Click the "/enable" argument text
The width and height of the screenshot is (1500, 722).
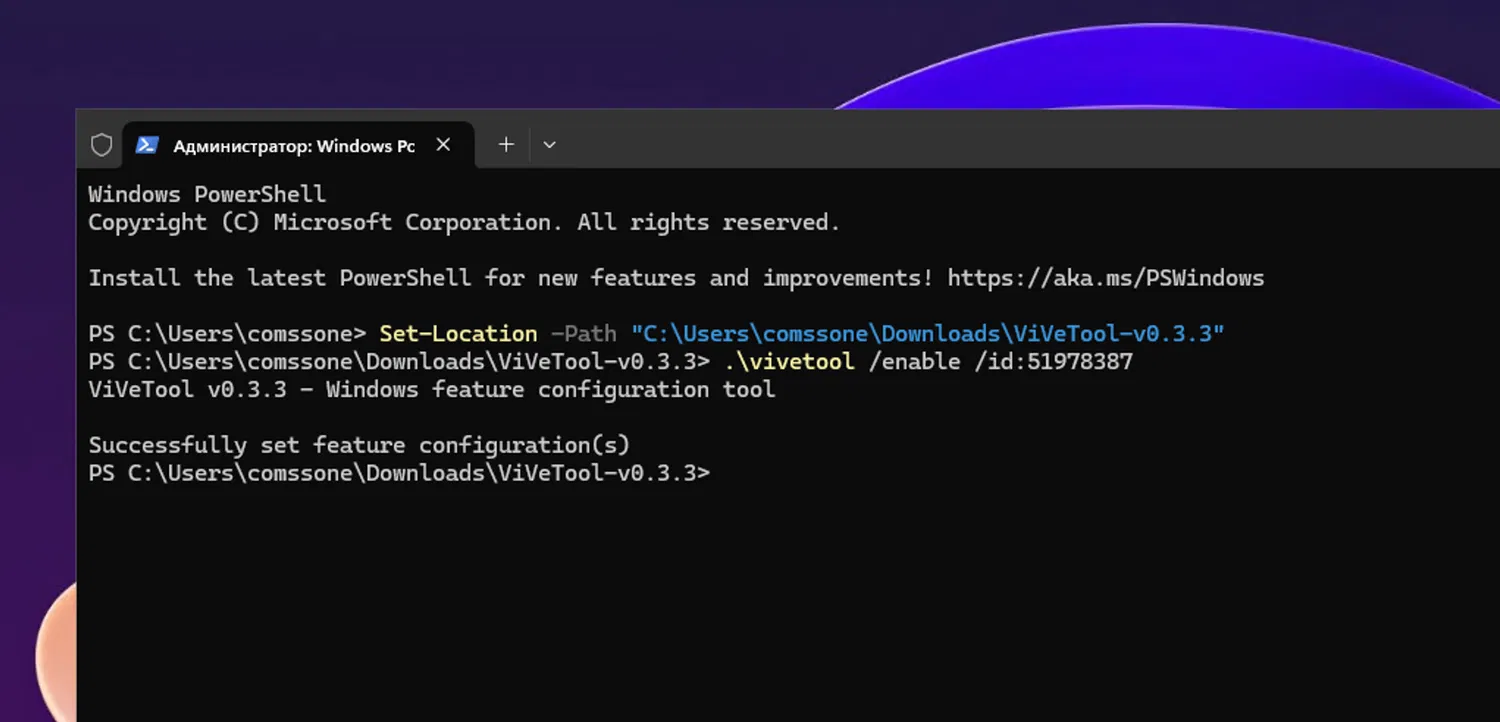click(915, 361)
